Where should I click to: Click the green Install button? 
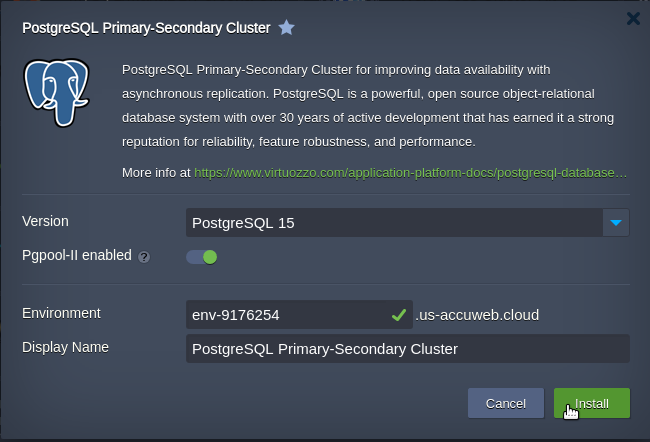click(x=591, y=403)
